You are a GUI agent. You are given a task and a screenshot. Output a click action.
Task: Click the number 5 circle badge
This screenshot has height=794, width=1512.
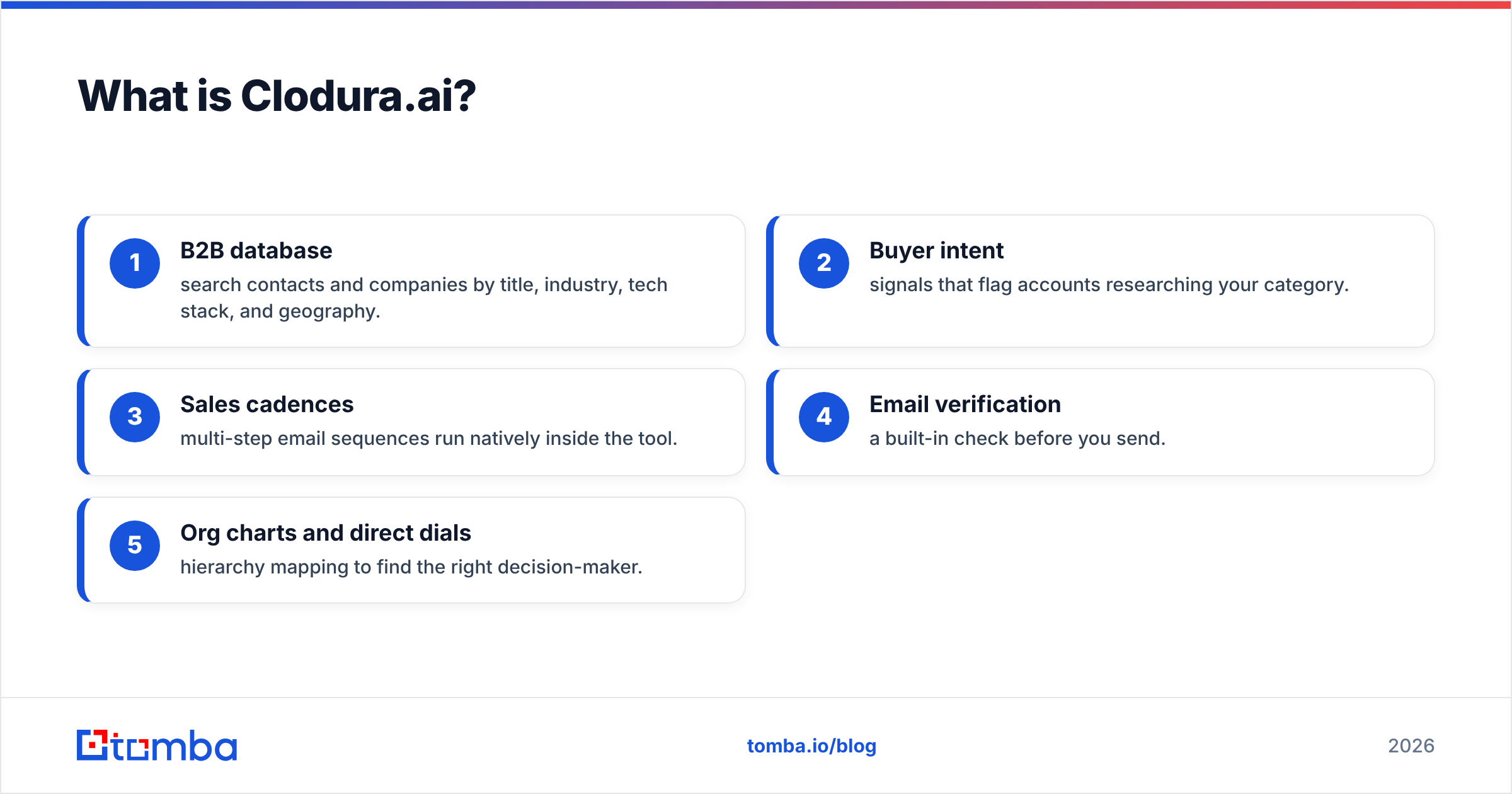pos(135,546)
